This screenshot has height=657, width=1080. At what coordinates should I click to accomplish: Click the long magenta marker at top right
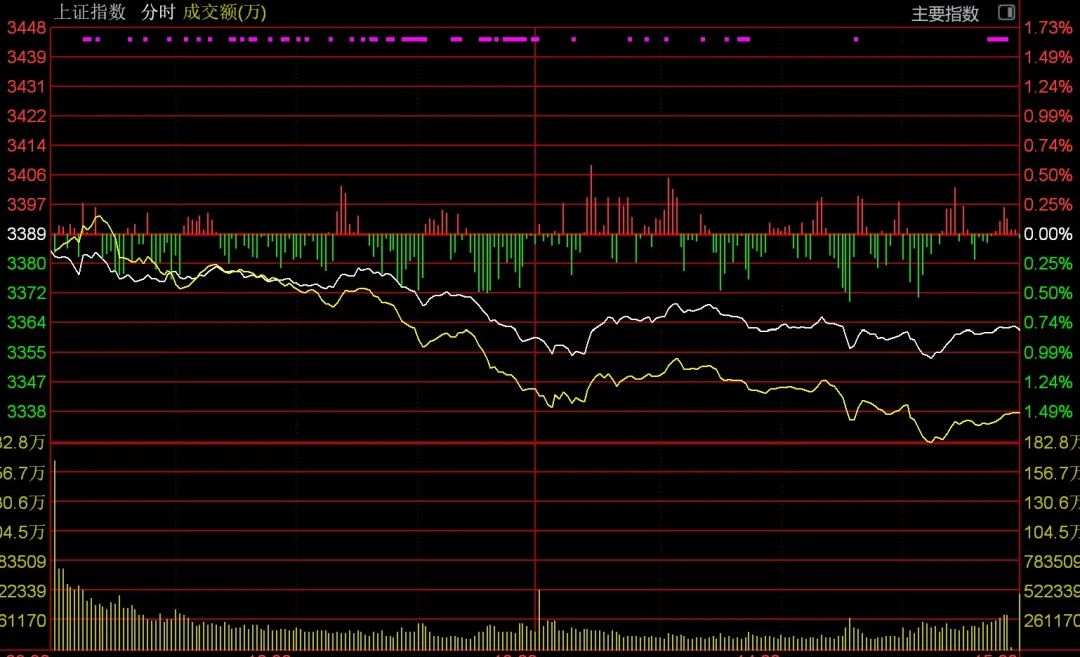(x=998, y=39)
